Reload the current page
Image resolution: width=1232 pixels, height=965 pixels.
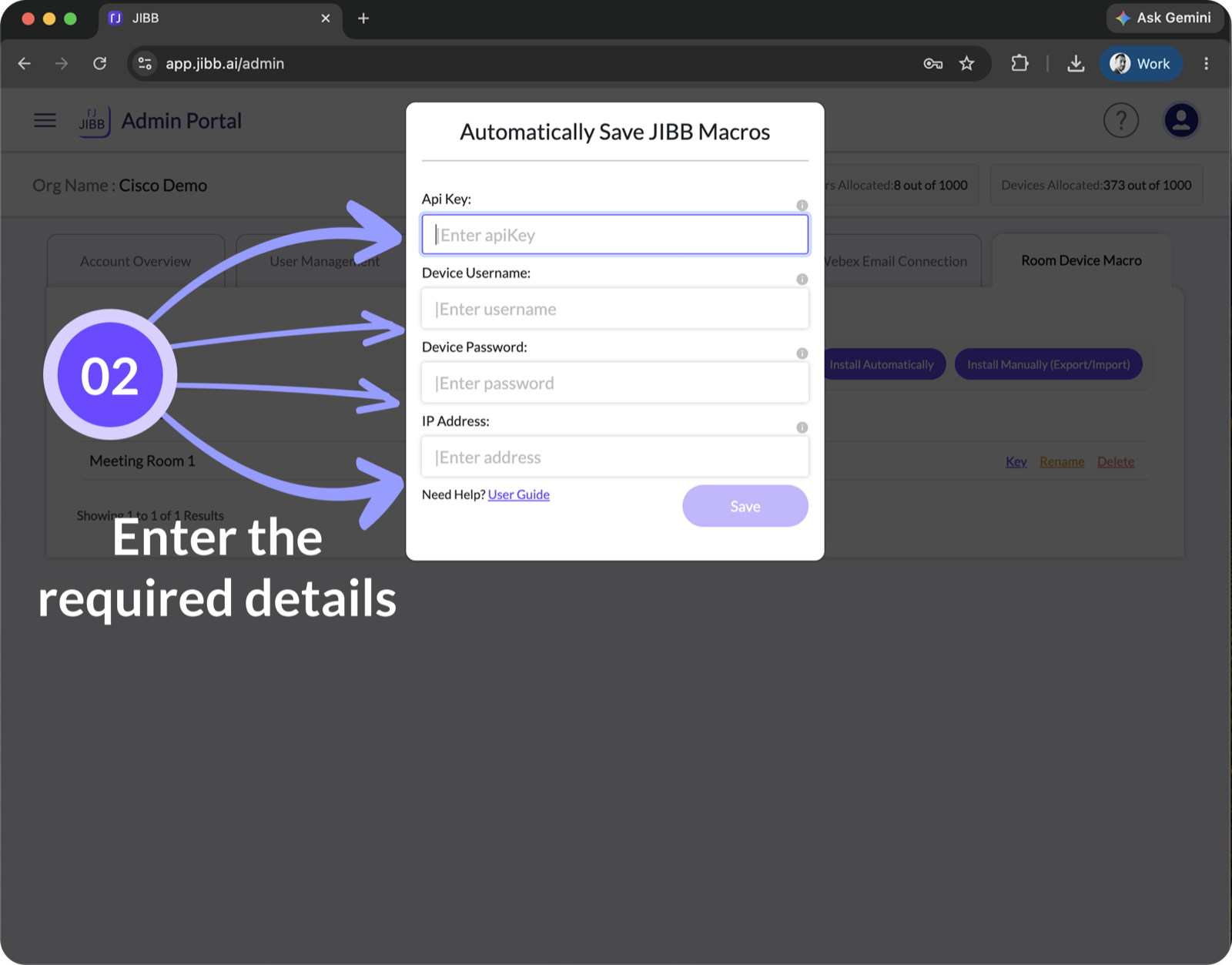click(100, 64)
